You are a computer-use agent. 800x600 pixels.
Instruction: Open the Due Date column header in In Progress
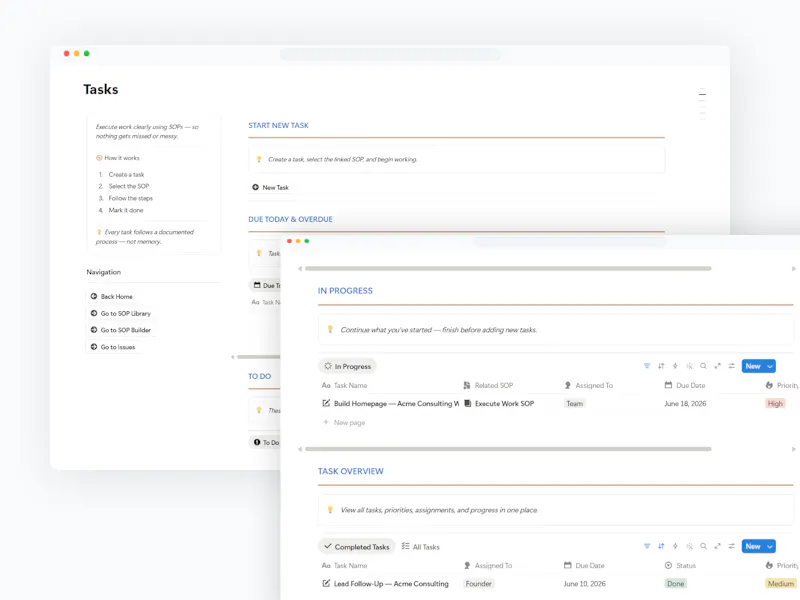coord(685,385)
